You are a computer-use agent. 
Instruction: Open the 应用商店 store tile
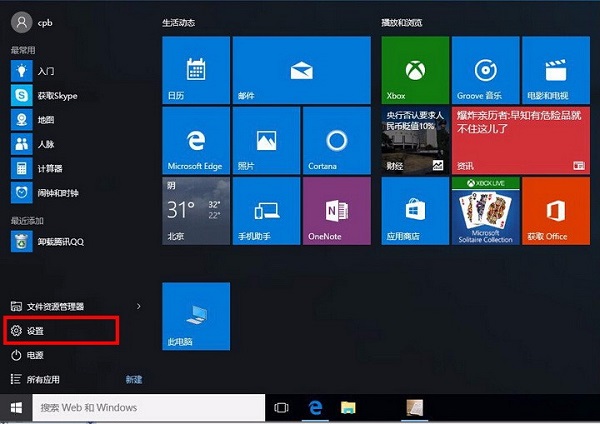click(x=414, y=211)
